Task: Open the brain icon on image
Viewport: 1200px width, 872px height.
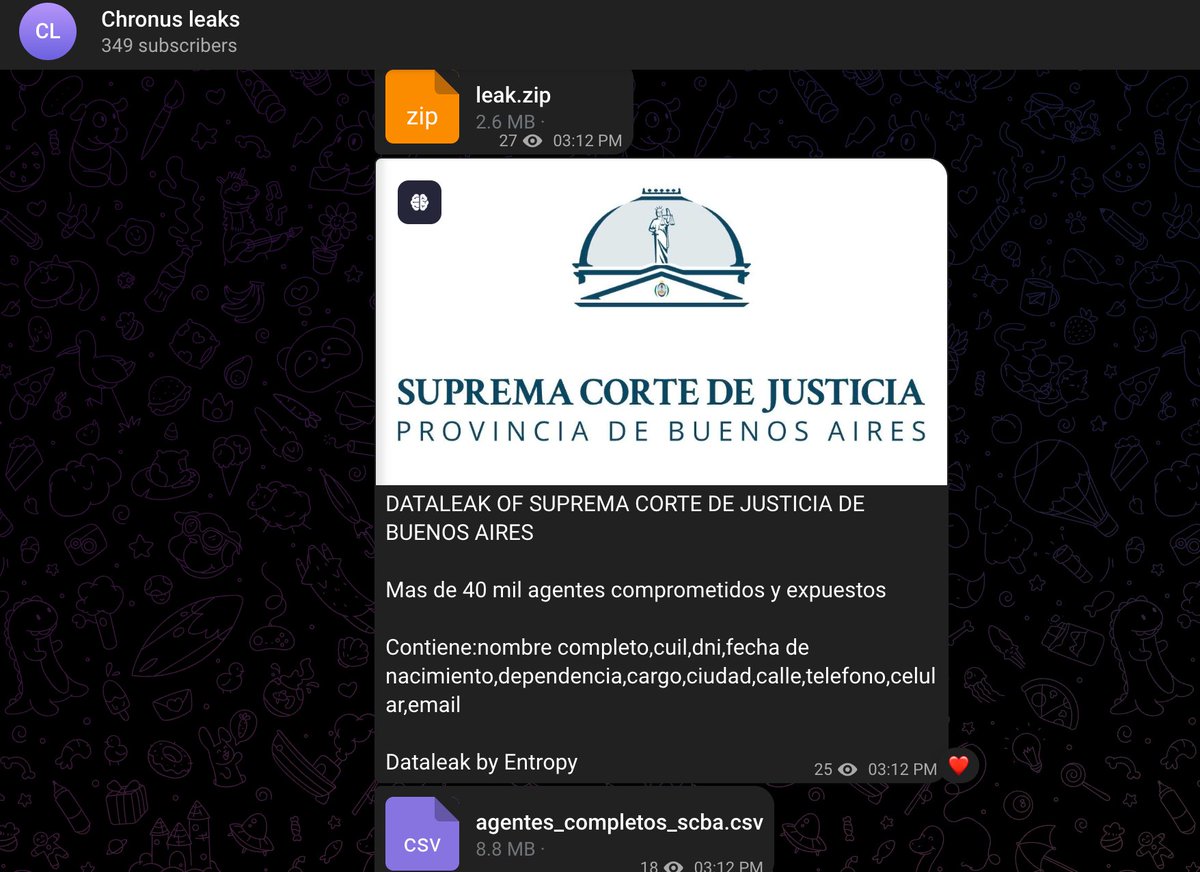Action: click(x=420, y=202)
